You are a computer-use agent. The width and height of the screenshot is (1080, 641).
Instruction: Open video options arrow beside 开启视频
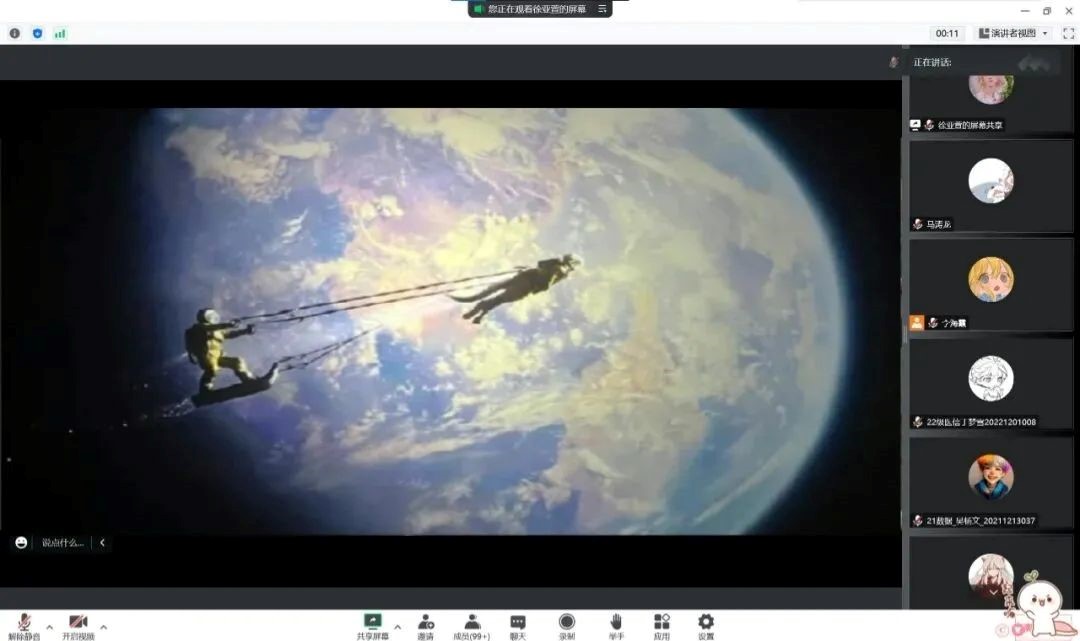pyautogui.click(x=103, y=627)
